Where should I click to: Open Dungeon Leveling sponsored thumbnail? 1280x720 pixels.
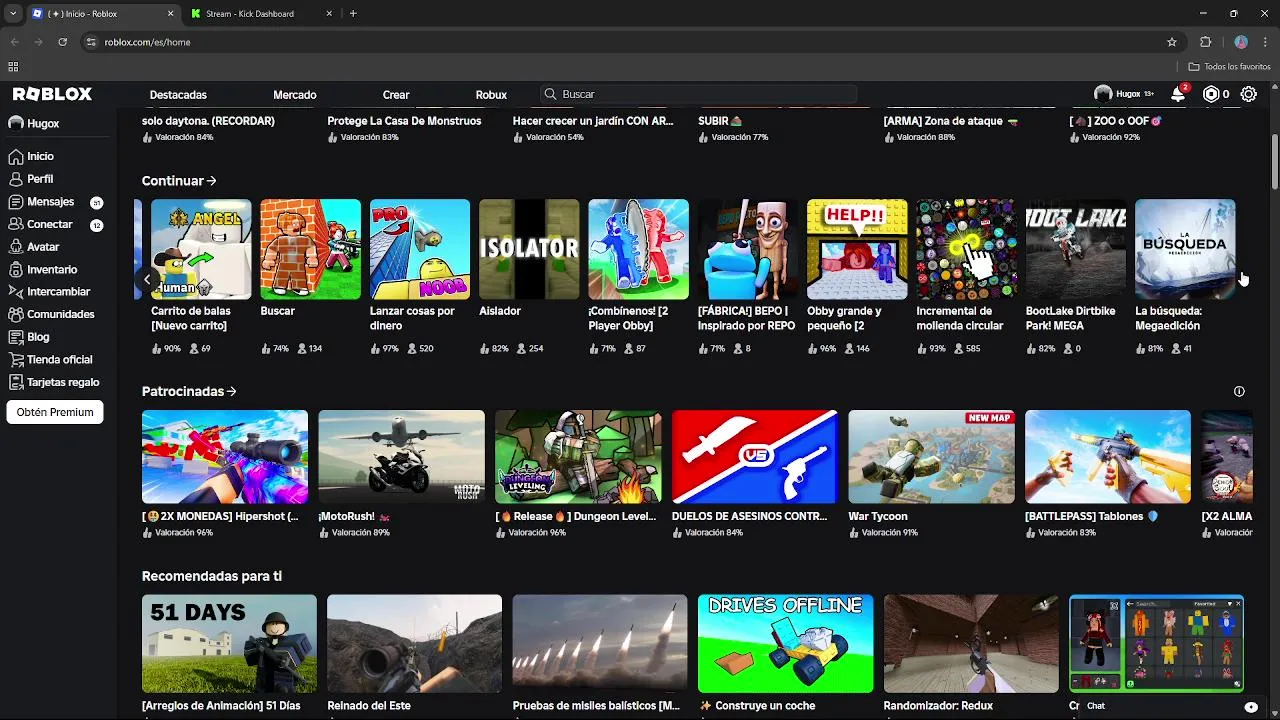tap(578, 457)
